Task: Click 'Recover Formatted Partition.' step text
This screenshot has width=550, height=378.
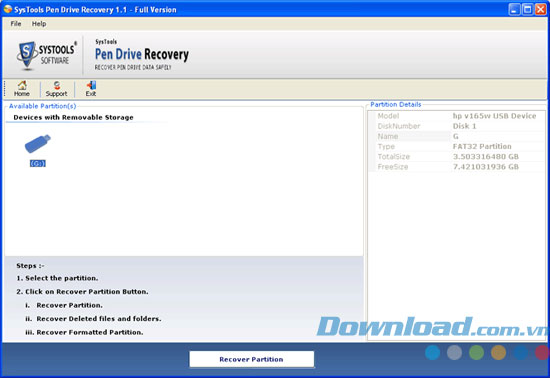Action: [x=90, y=332]
